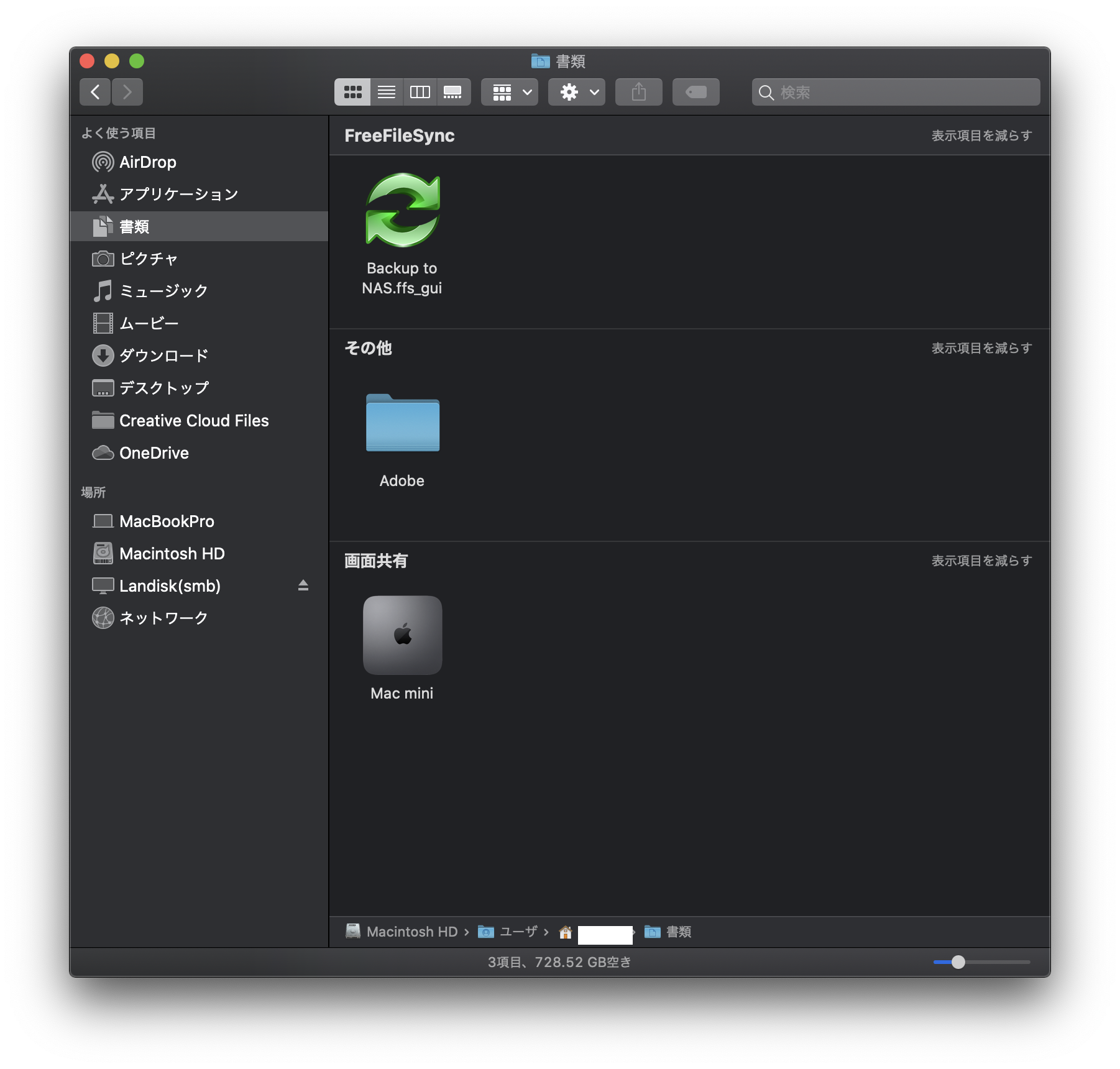Select the Mac mini screen sharing icon

(403, 635)
